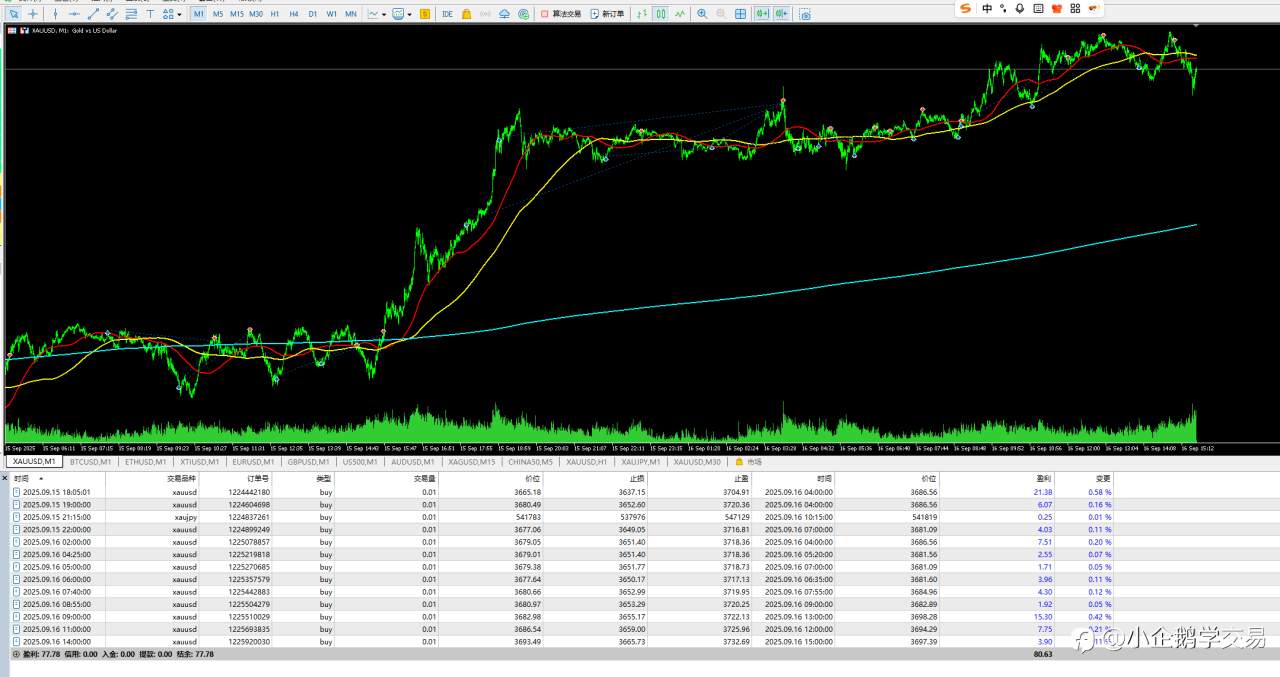Click profit value 21.38
This screenshot has width=1280, height=677.
click(1042, 492)
